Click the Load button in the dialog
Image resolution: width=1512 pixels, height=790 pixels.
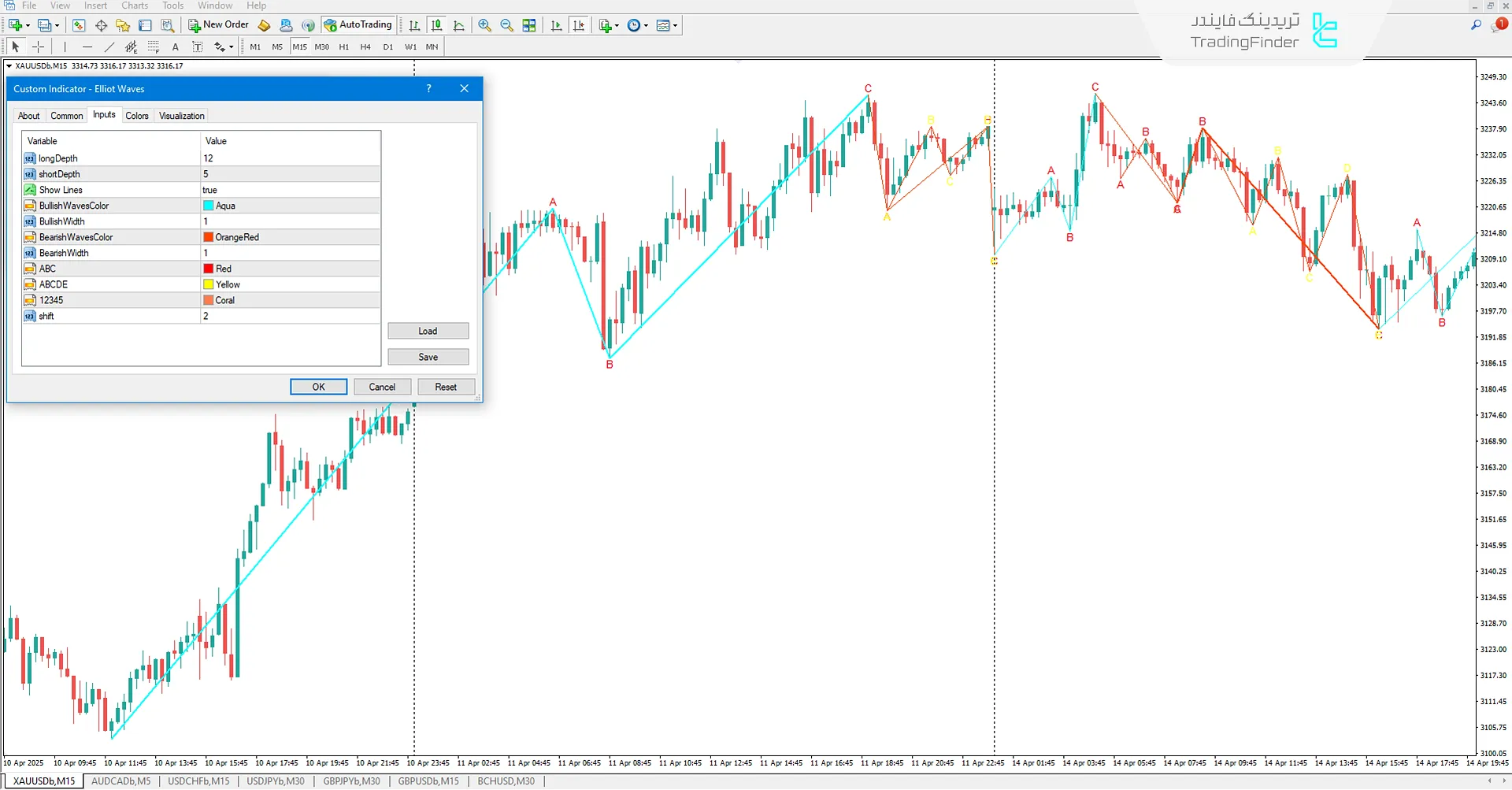tap(428, 331)
